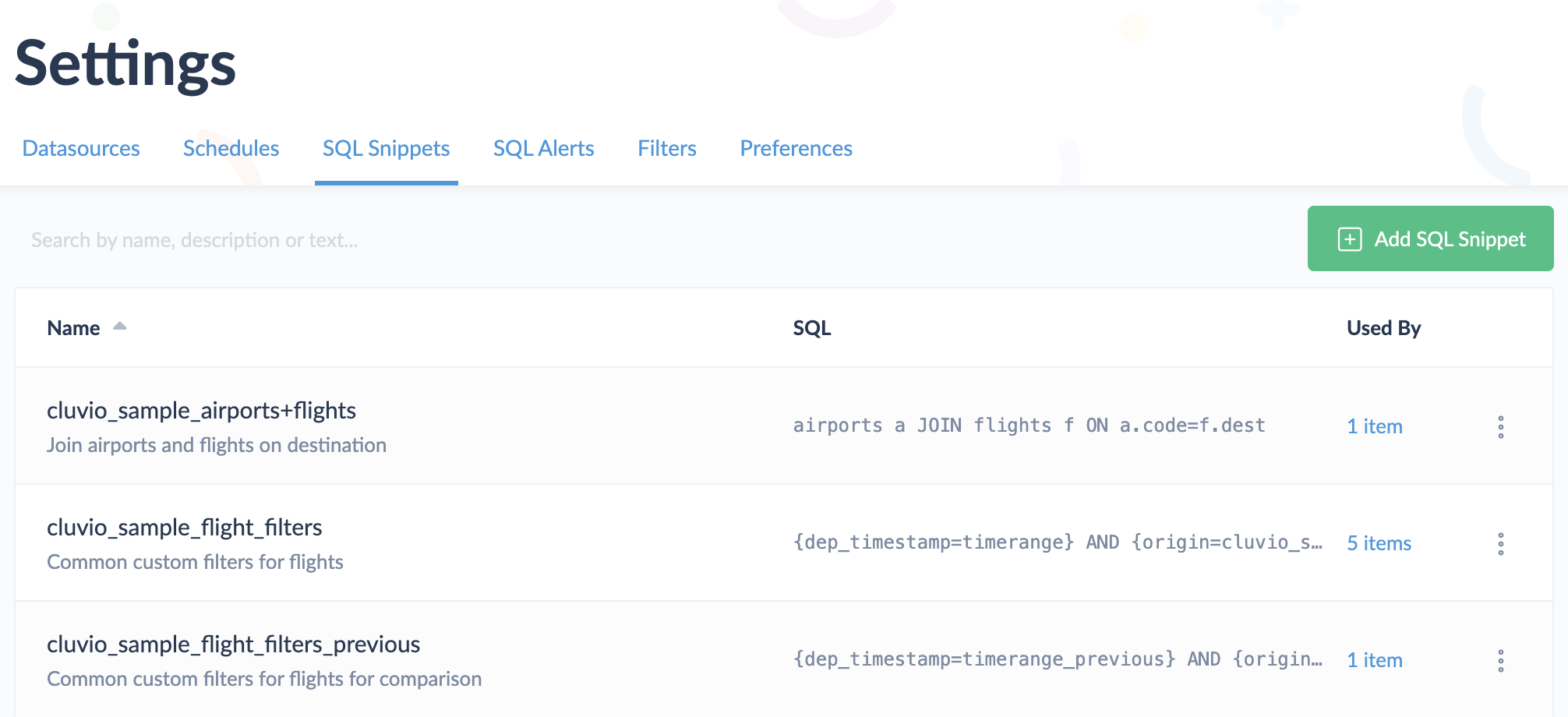
Task: Switch to the Preferences tab
Action: (x=796, y=148)
